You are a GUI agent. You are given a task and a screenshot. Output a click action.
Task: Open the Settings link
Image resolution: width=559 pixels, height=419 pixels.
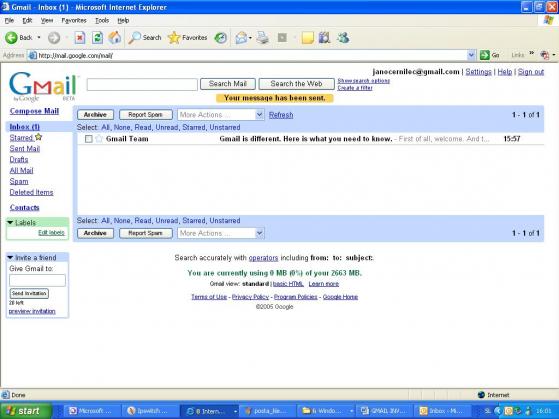pyautogui.click(x=478, y=72)
